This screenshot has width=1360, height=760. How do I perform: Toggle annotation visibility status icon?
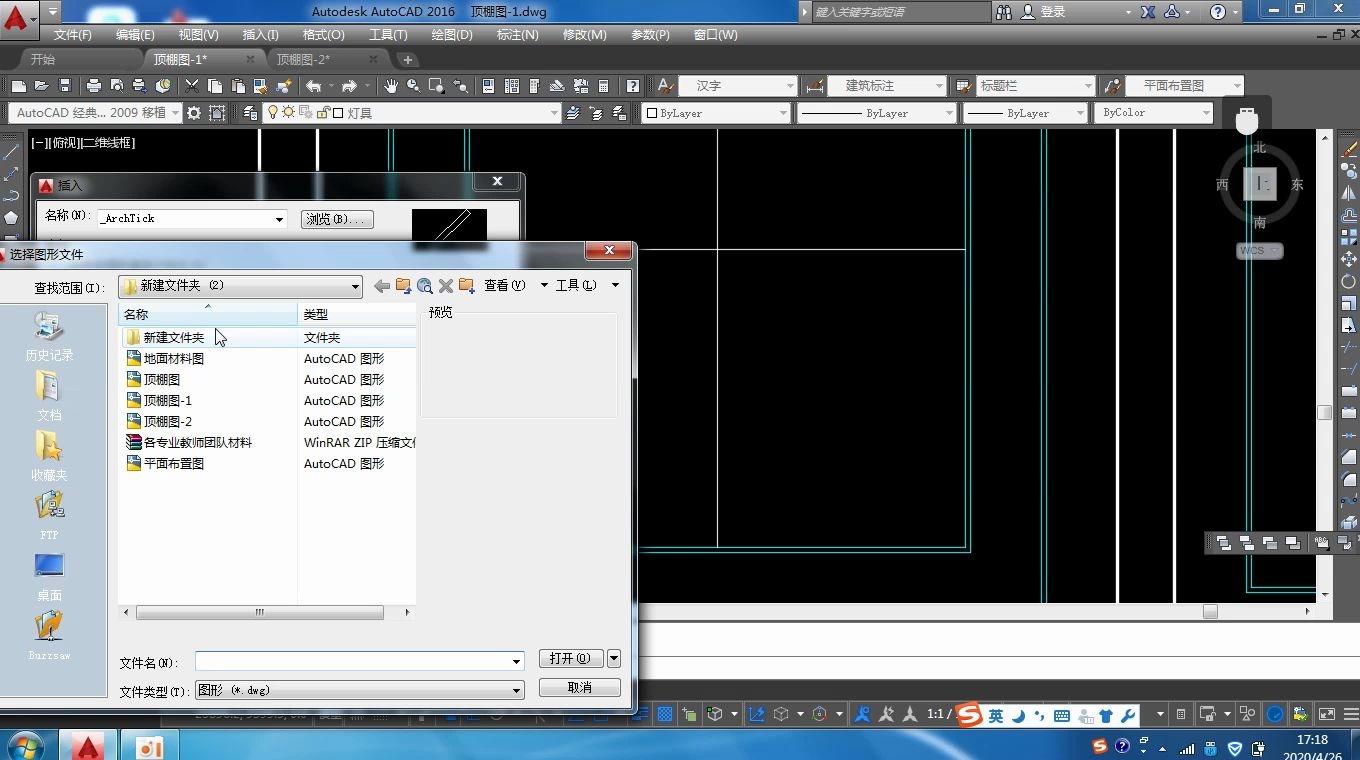coord(862,714)
